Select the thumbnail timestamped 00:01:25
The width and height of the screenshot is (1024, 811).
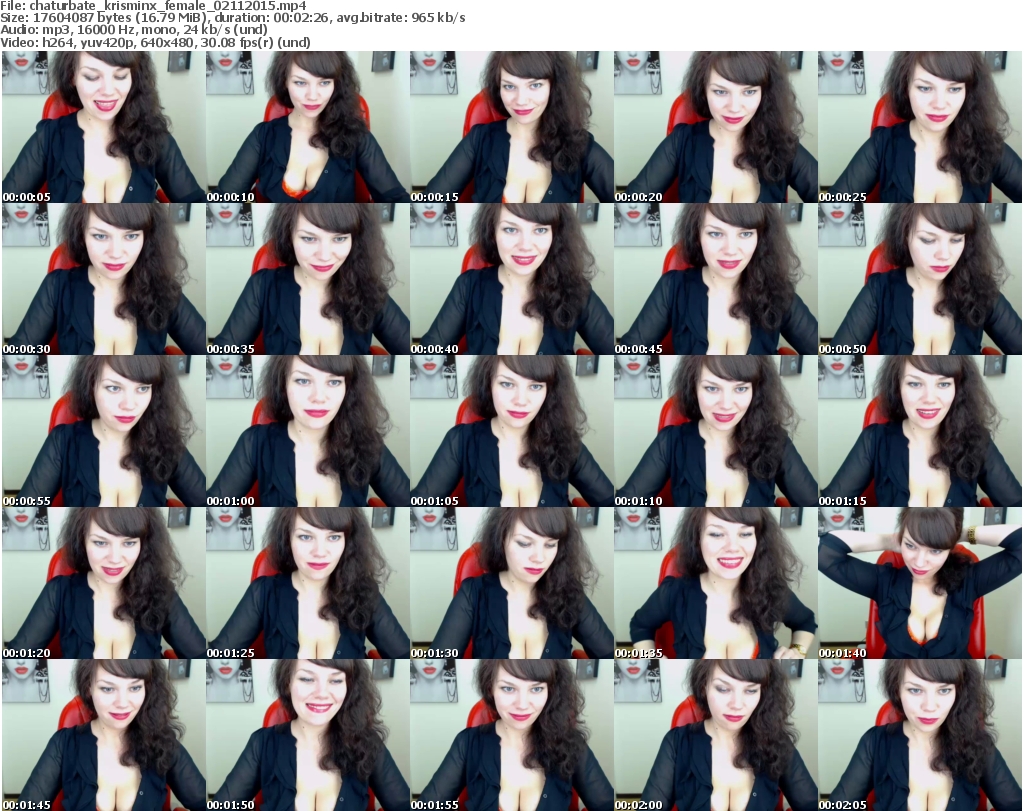(x=308, y=583)
